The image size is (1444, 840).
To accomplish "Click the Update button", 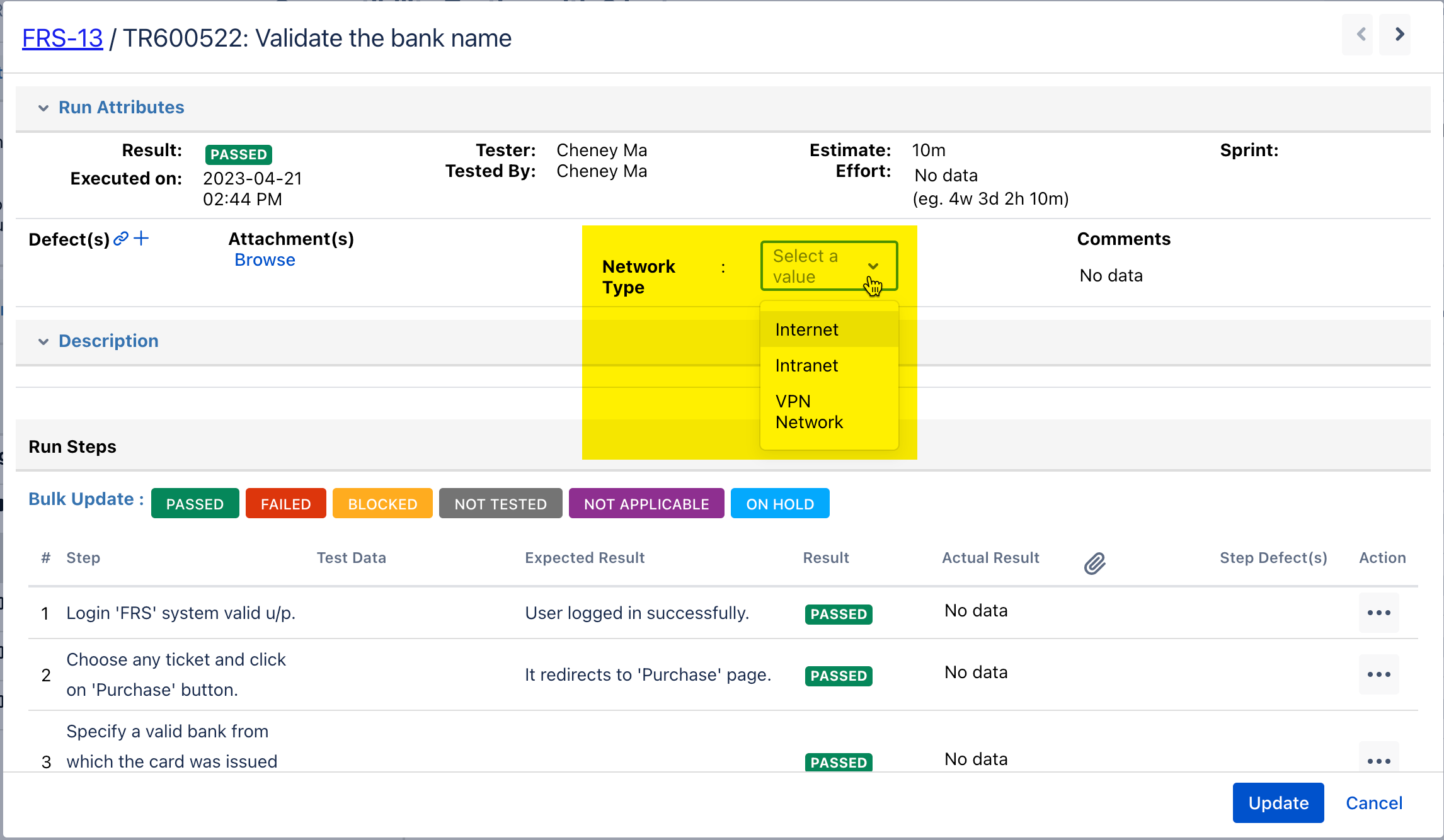I will pyautogui.click(x=1278, y=803).
